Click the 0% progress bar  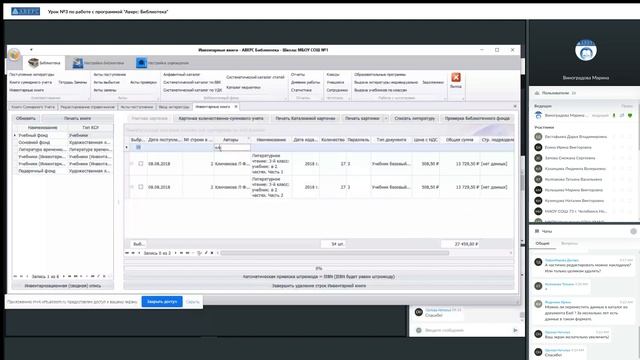click(319, 268)
